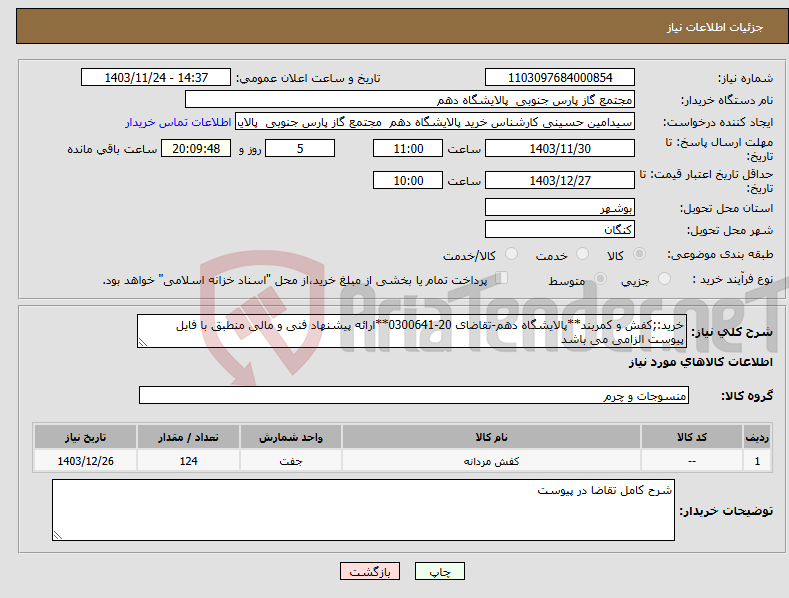Click the کفش مردانه item name cell

pyautogui.click(x=491, y=461)
